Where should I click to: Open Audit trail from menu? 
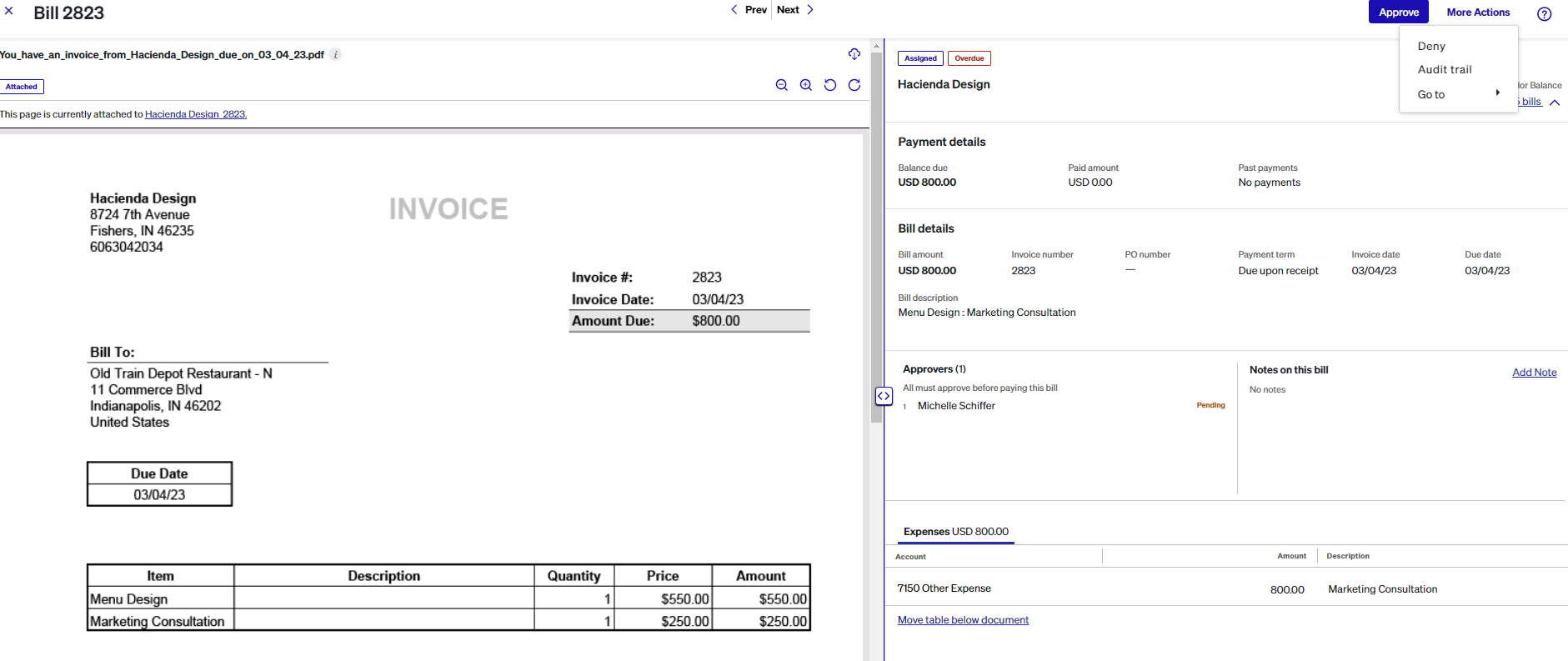click(x=1445, y=70)
